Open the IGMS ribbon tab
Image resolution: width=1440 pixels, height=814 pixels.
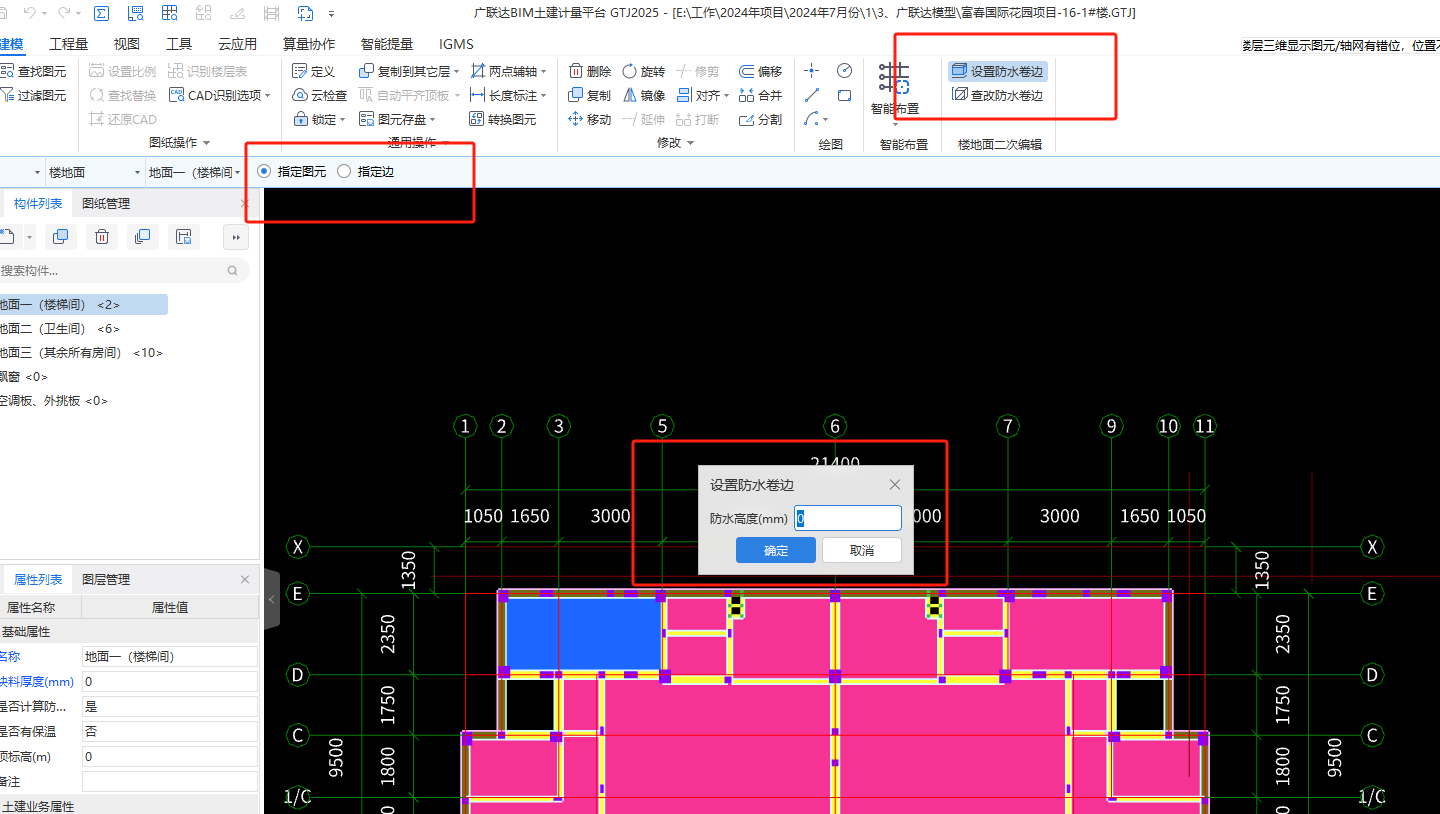point(456,44)
